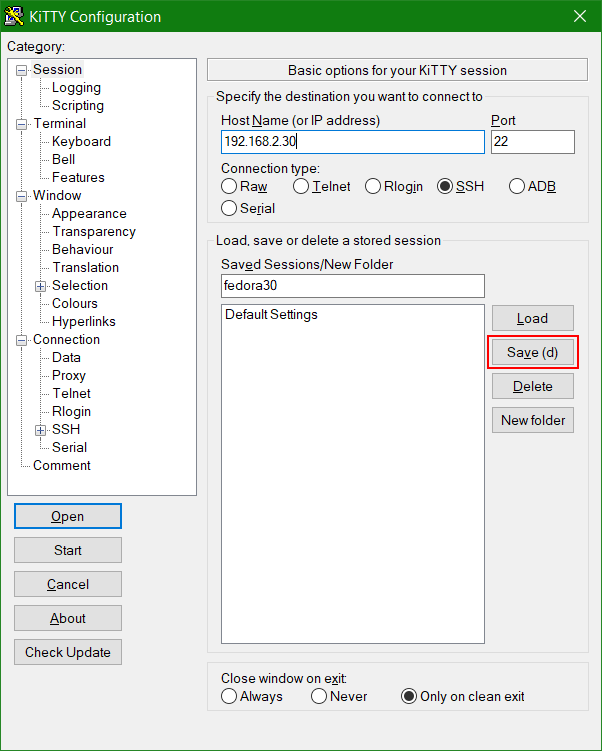Expand the Selection tree node

(41, 286)
